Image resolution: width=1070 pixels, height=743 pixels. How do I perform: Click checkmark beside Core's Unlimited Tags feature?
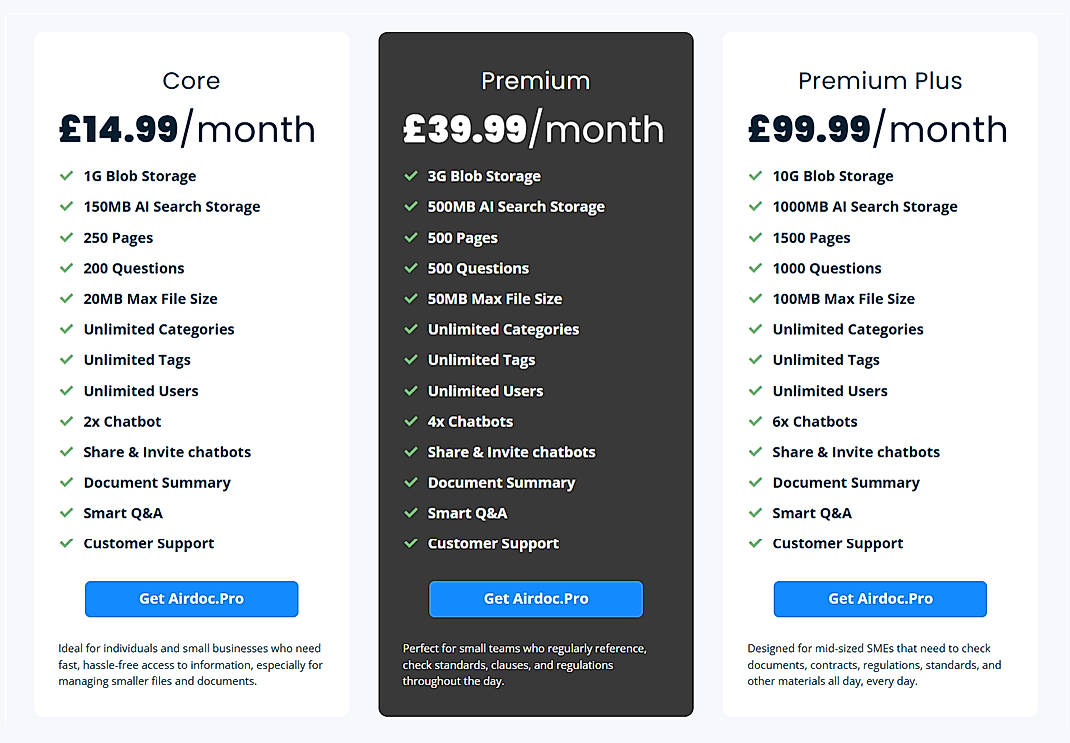click(65, 360)
